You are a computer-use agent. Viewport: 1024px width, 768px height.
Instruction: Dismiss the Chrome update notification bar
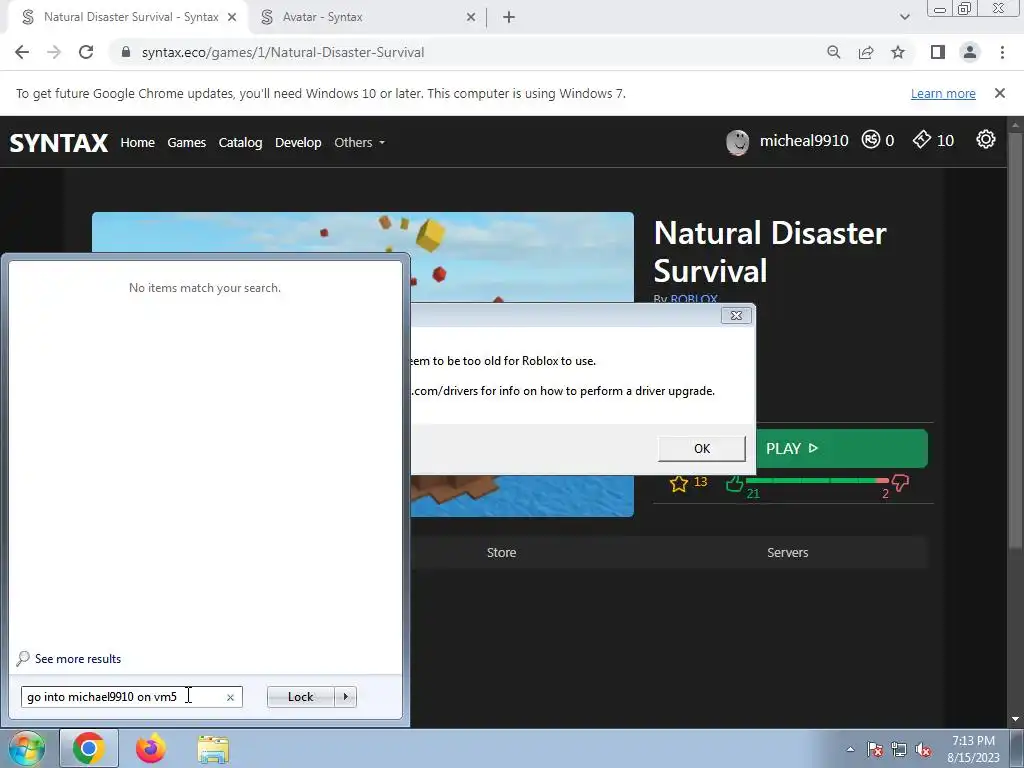coord(999,93)
